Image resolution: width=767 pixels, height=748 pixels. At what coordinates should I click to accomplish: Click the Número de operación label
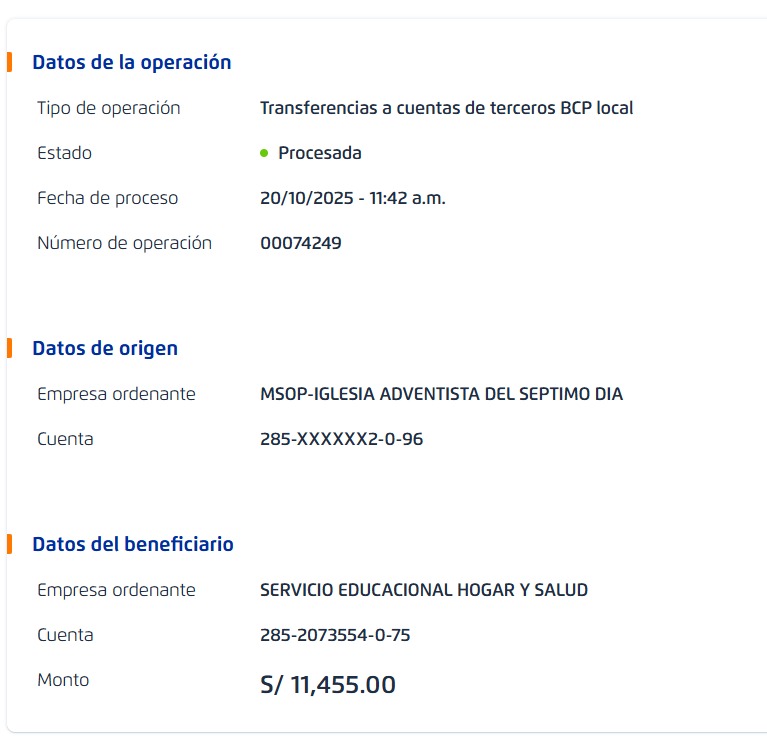[124, 243]
